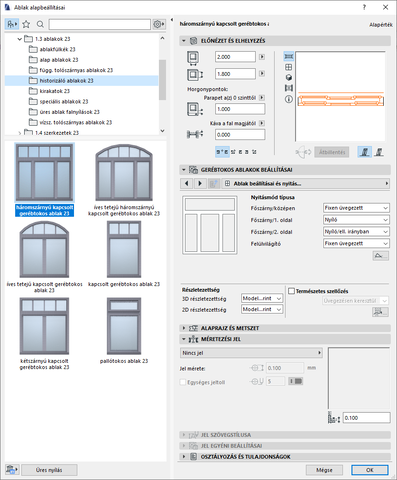This screenshot has width=397, height=480.
Task: Click the window height dimension icon
Action: pos(195,74)
